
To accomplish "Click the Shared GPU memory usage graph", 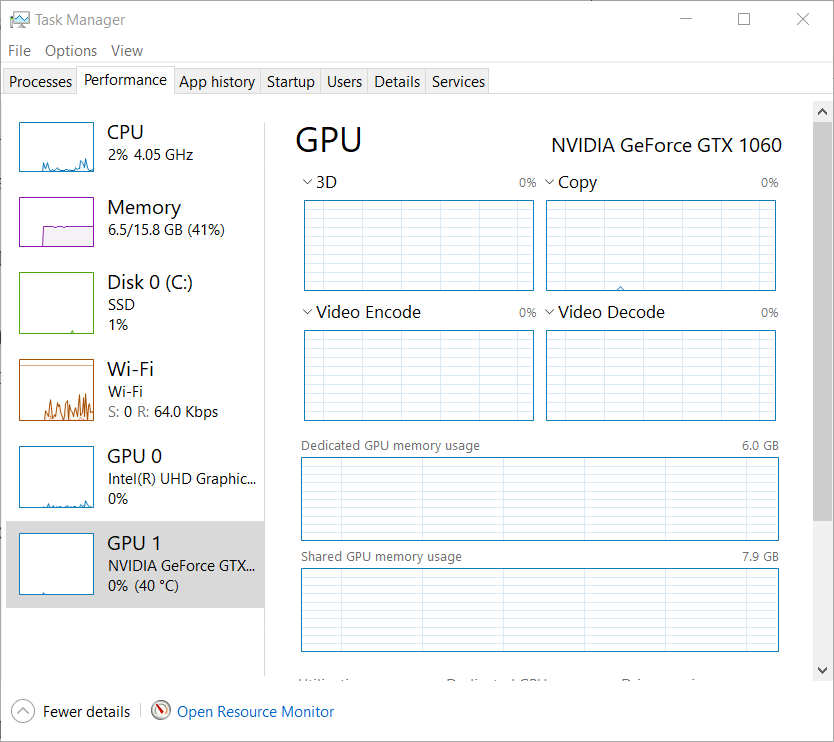I will 540,610.
